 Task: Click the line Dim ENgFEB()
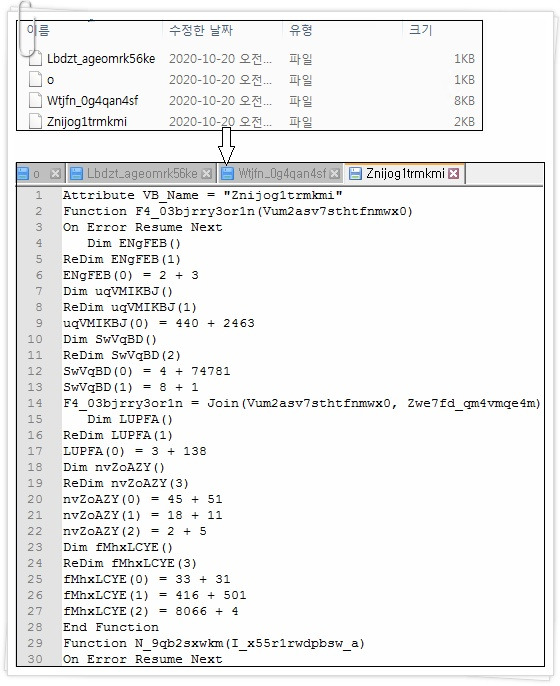click(x=134, y=243)
